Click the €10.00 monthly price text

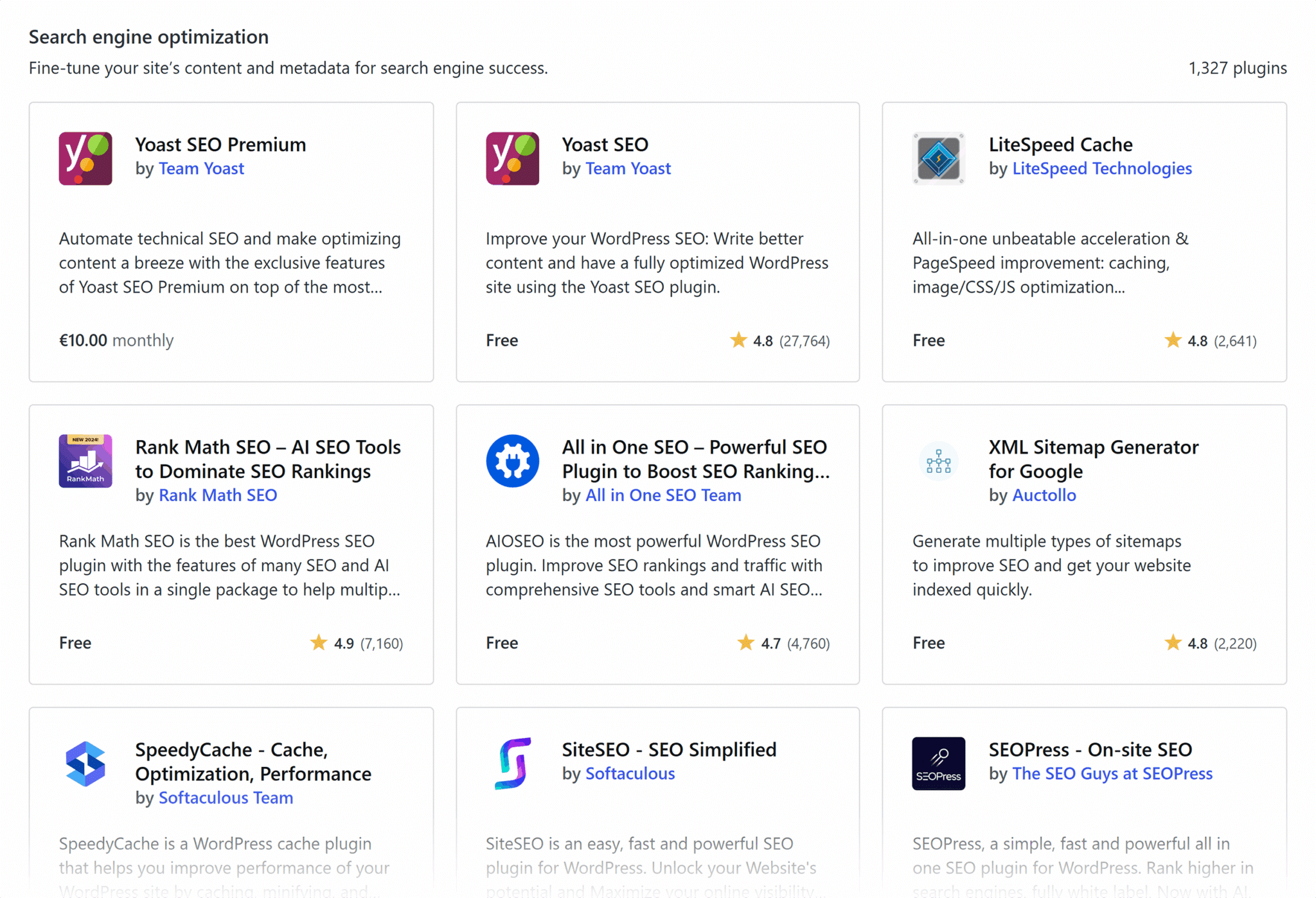(116, 340)
